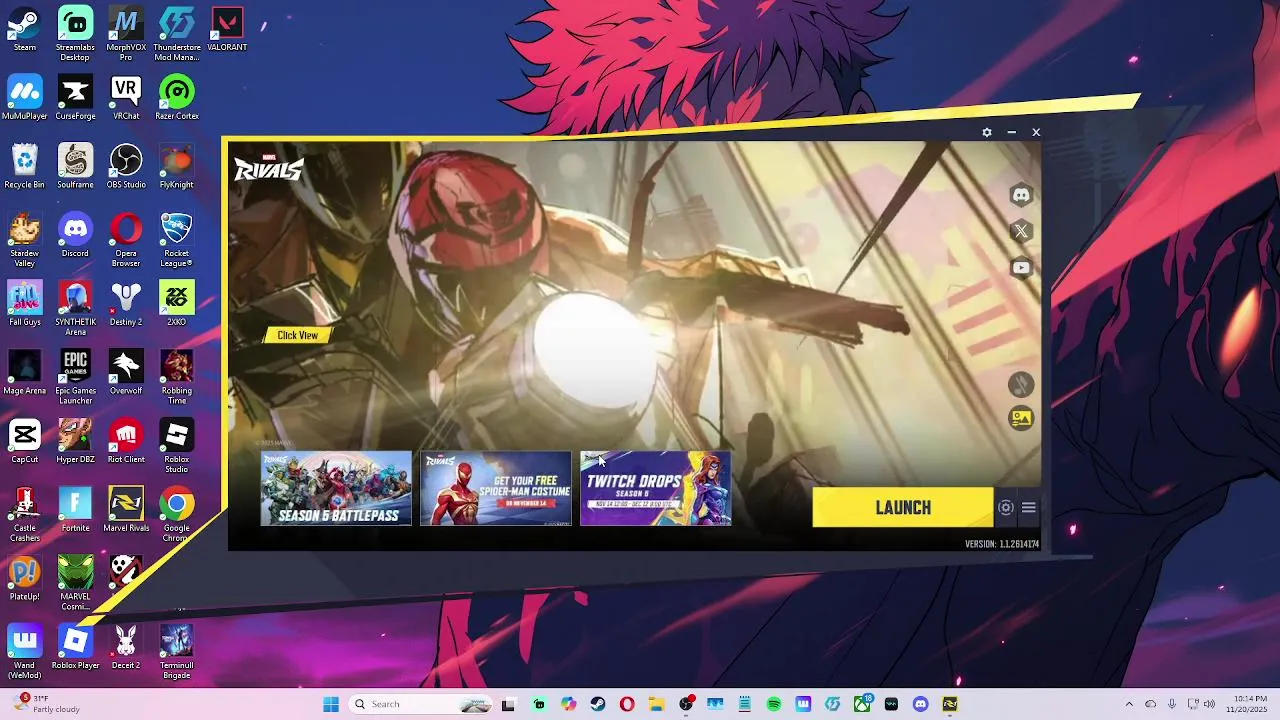This screenshot has height=720, width=1280.
Task: Open the clock showing 10:14 PM
Action: click(x=1246, y=704)
